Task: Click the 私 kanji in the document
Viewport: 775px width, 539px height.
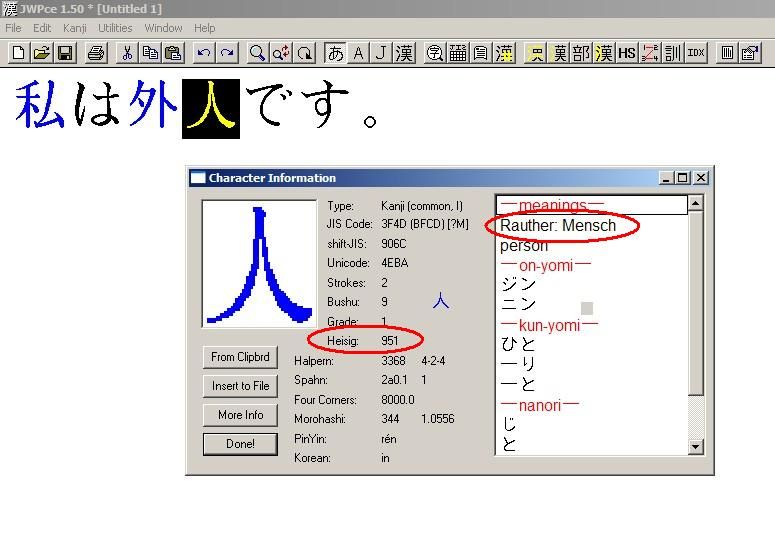Action: point(40,105)
